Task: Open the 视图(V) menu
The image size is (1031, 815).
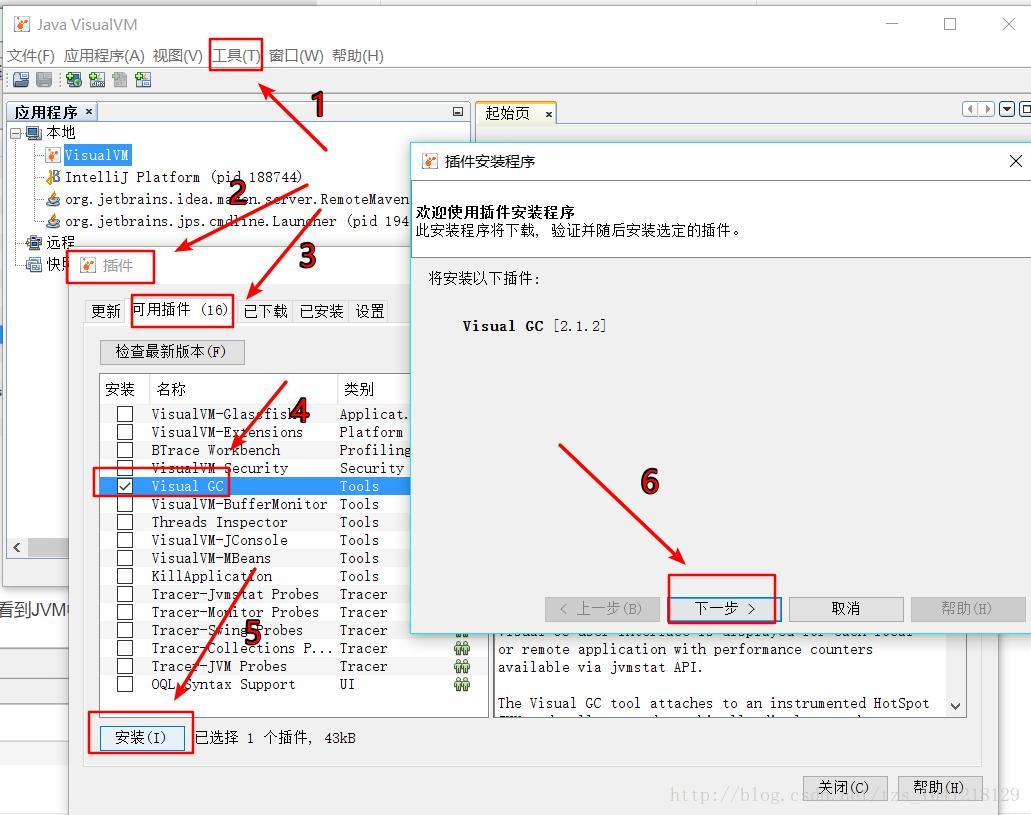Action: tap(178, 56)
